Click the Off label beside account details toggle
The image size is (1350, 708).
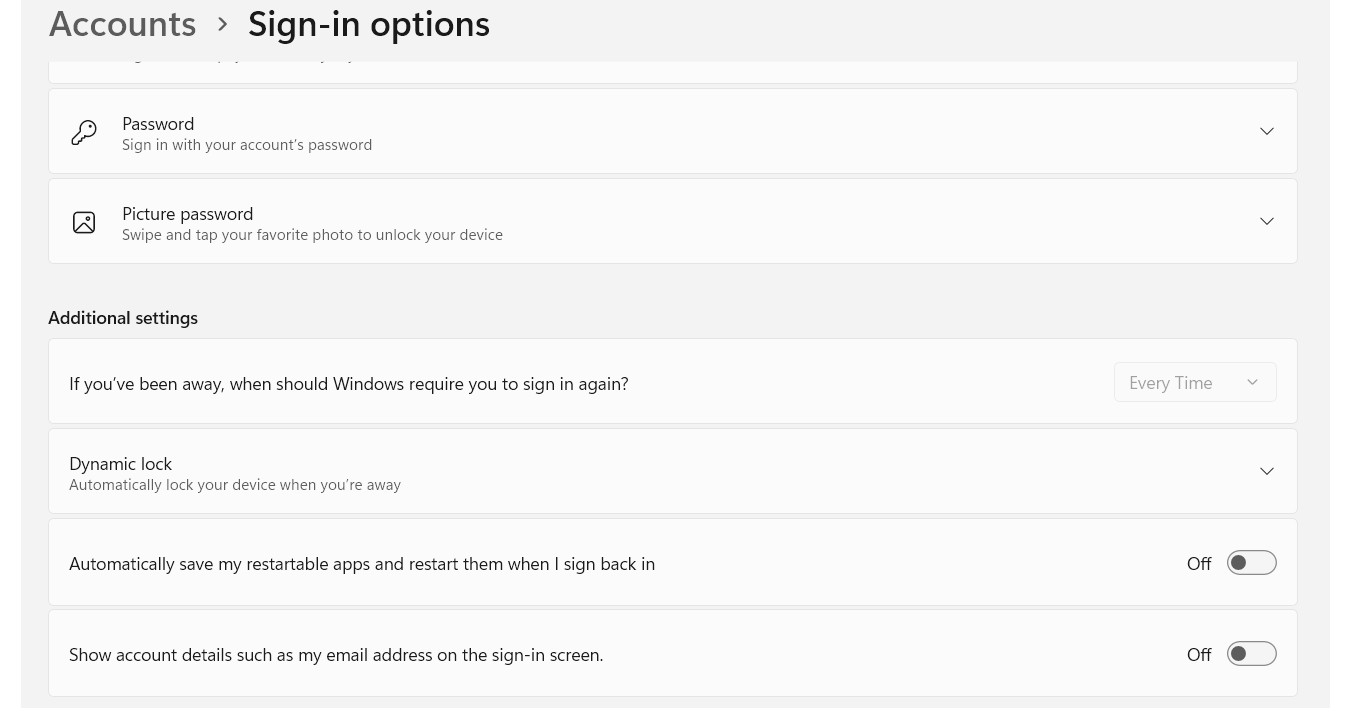point(1198,655)
